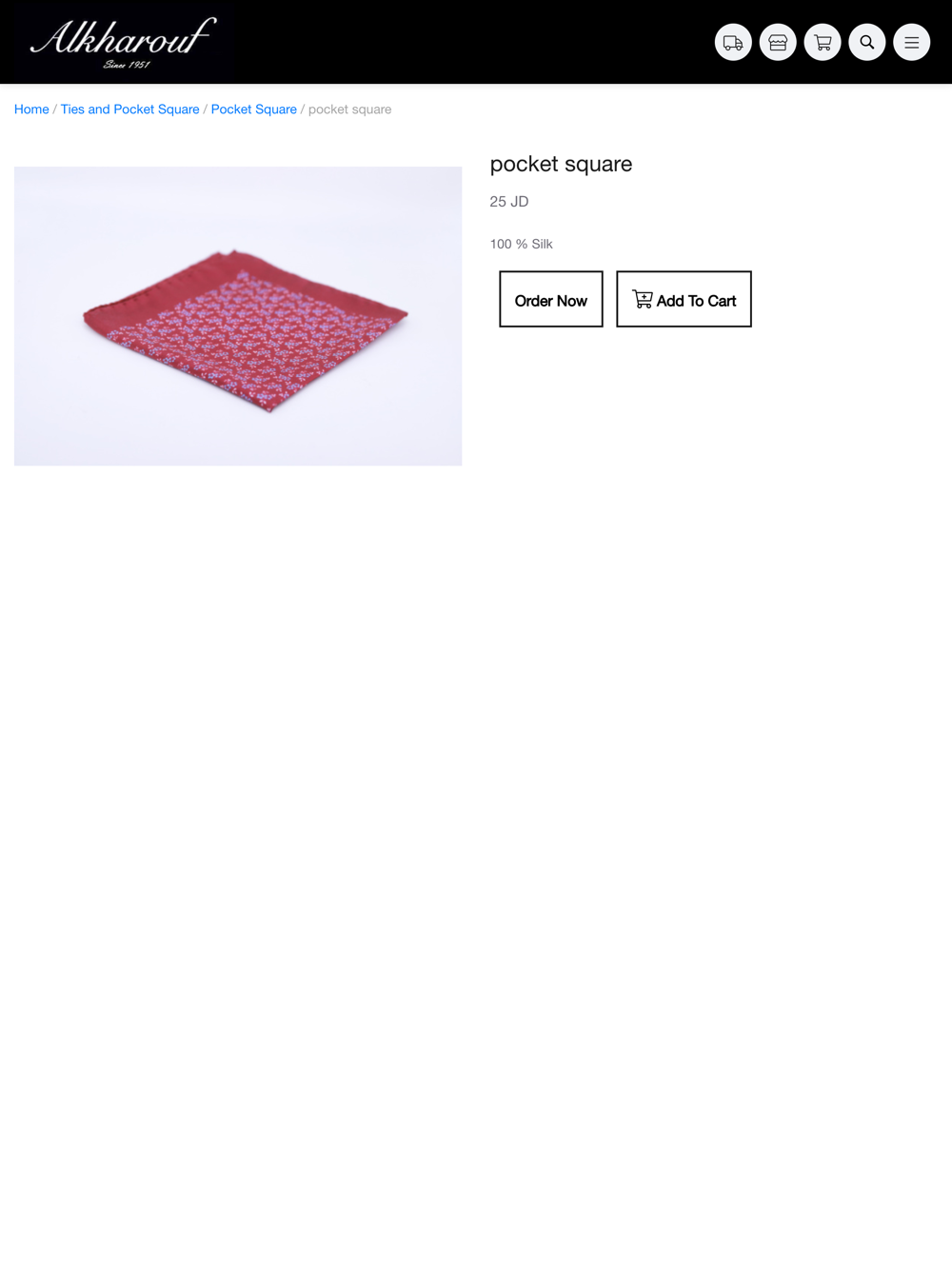Click the slash separator after Home breadcrumb
The width and height of the screenshot is (952, 1270).
(x=55, y=109)
